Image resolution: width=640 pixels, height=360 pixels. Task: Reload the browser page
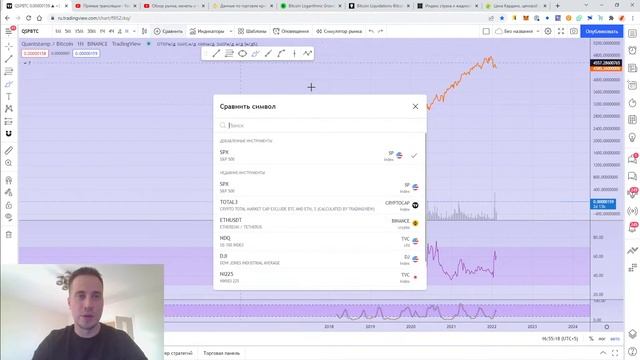(28, 18)
